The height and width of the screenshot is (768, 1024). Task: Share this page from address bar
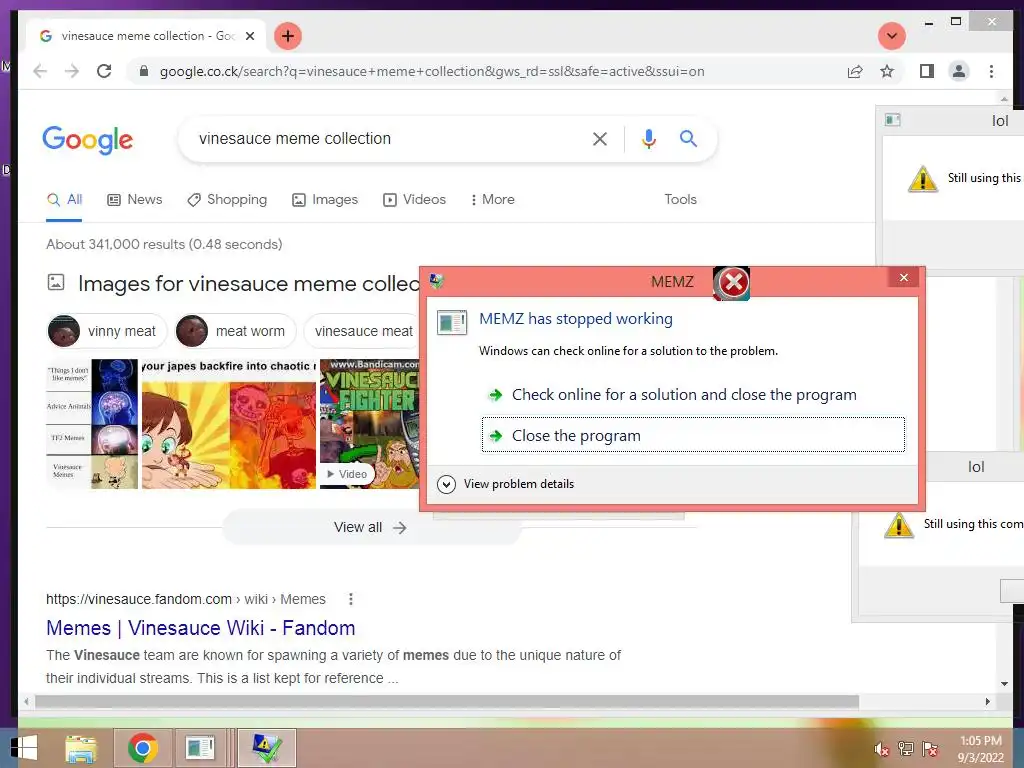point(855,71)
